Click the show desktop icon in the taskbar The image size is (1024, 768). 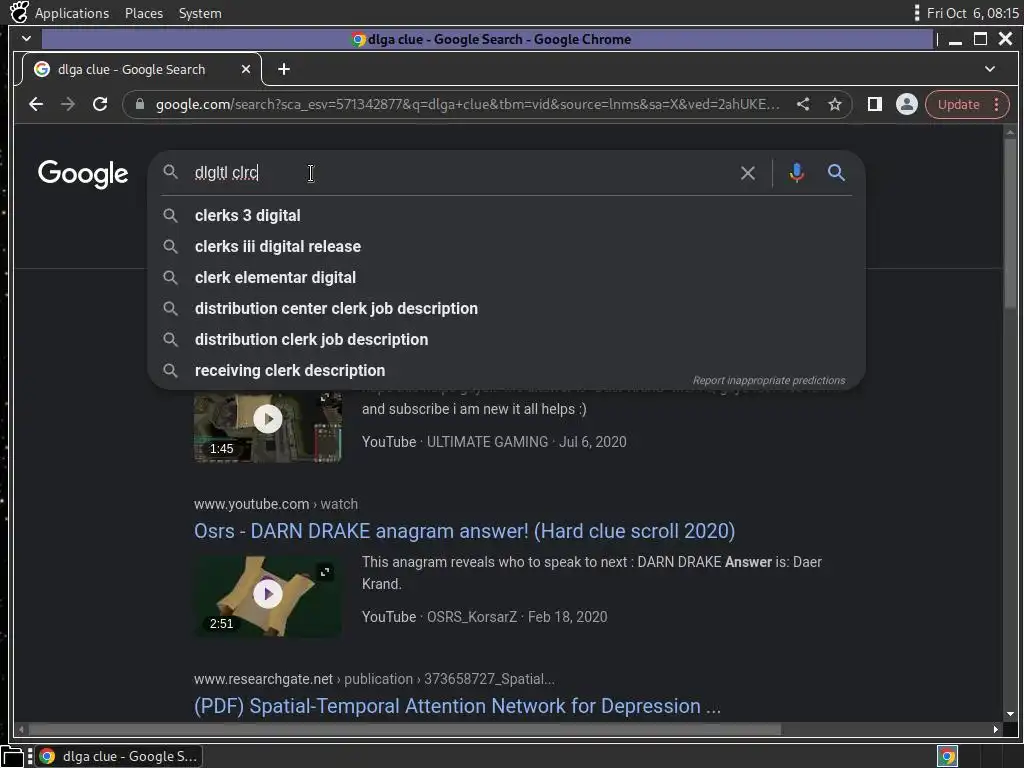tap(12, 756)
